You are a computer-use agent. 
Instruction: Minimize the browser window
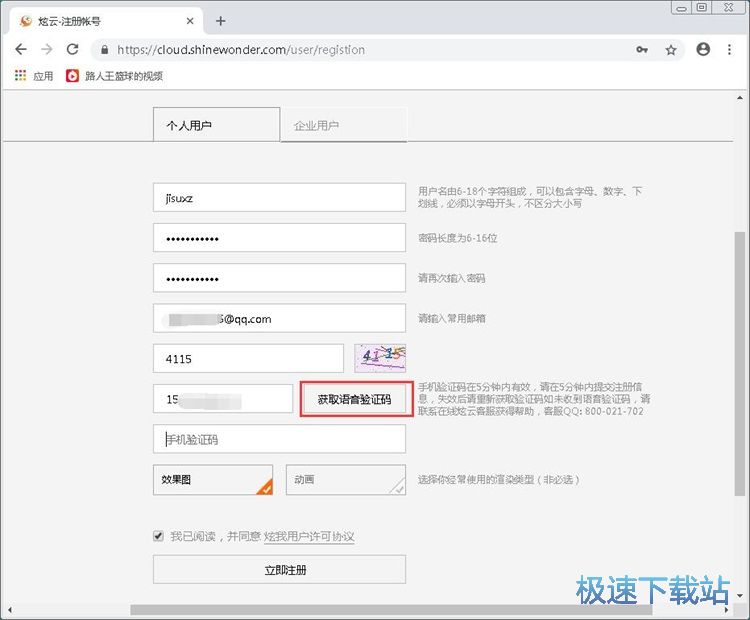(682, 8)
